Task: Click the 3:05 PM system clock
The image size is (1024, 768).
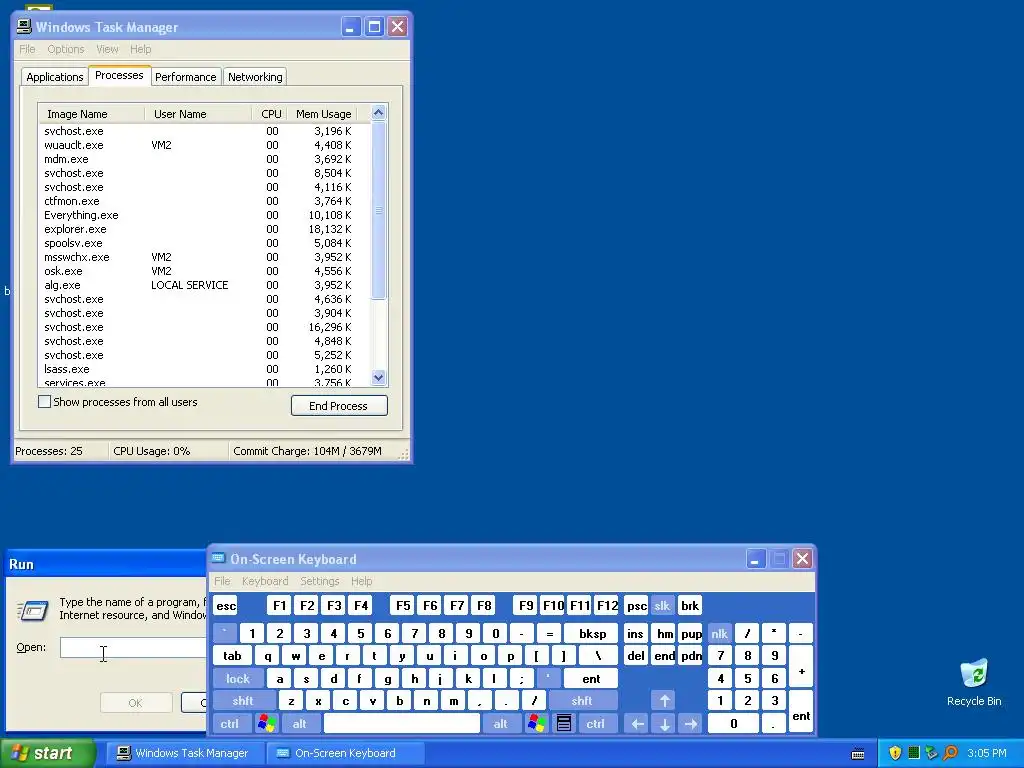Action: (986, 753)
